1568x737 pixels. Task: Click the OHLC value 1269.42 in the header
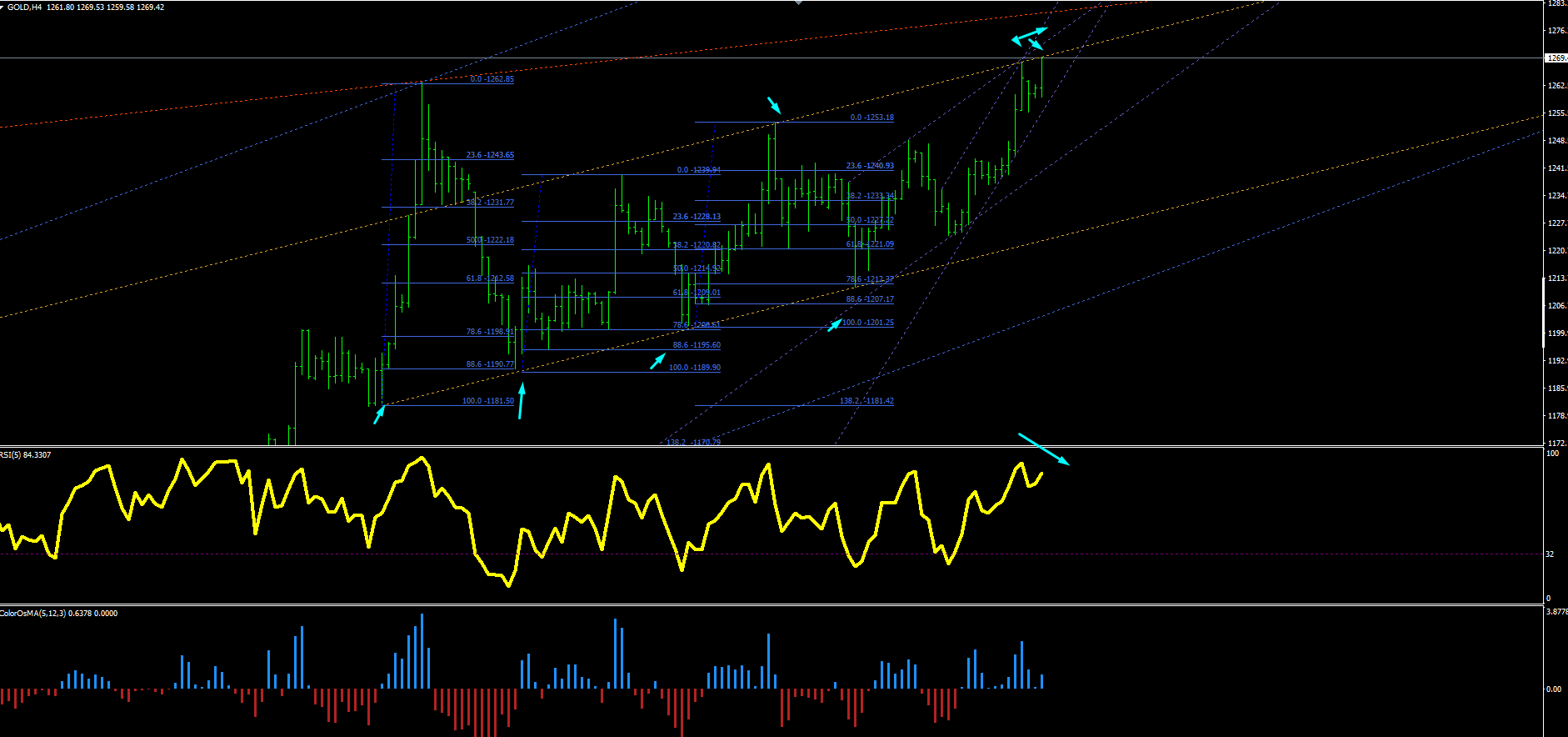point(151,8)
